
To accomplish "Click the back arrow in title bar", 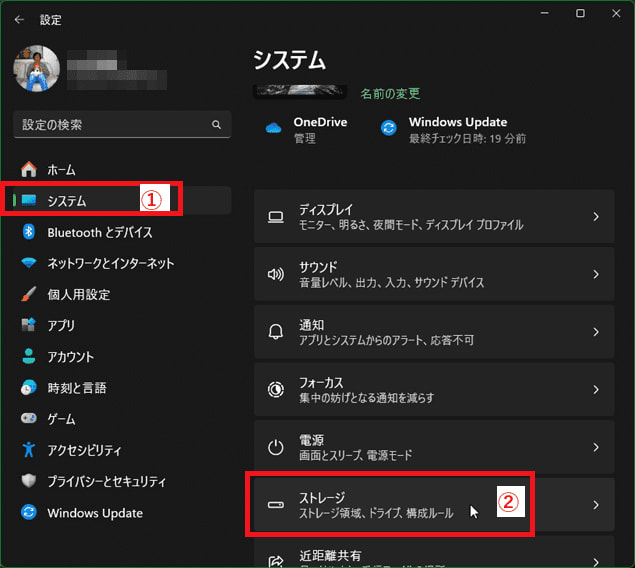I will click(20, 18).
